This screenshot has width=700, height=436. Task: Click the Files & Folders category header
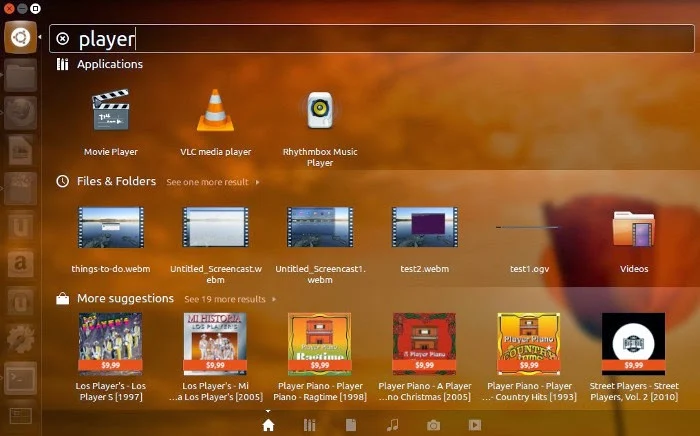tap(117, 181)
